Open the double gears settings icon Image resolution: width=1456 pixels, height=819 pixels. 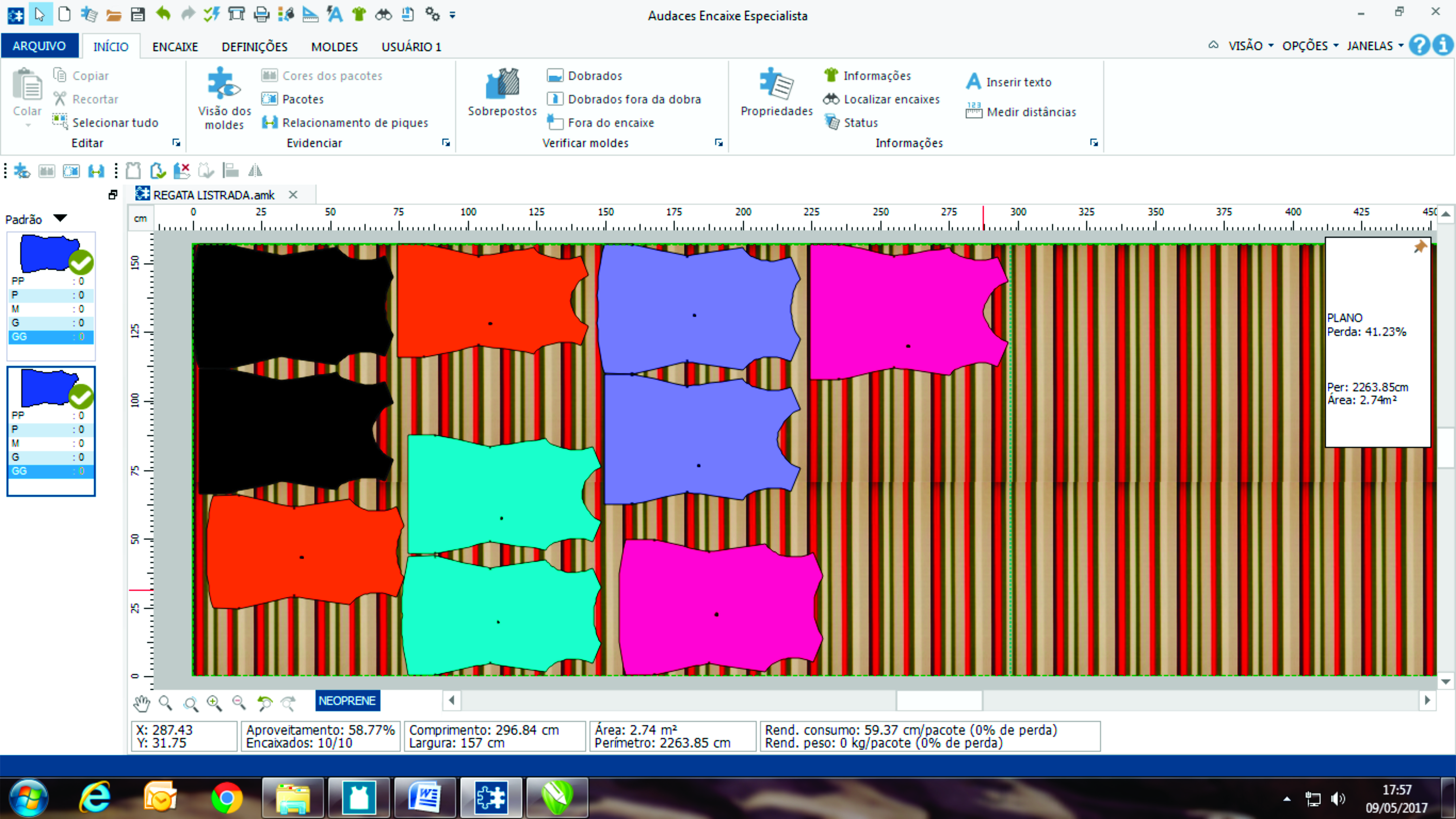(x=432, y=14)
